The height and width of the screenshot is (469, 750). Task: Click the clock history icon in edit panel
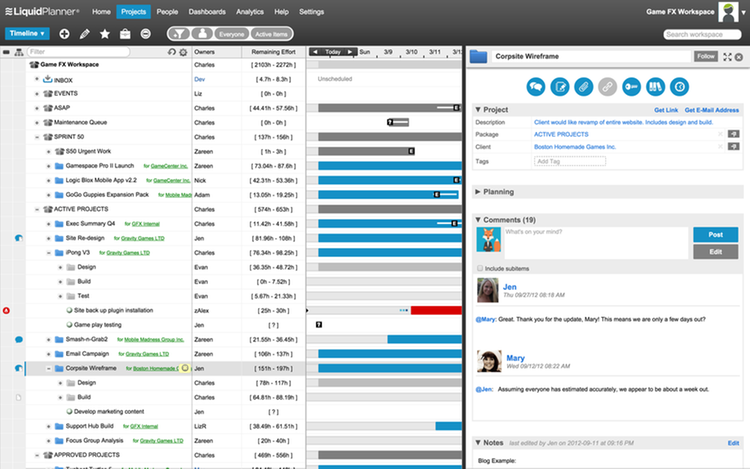click(679, 87)
